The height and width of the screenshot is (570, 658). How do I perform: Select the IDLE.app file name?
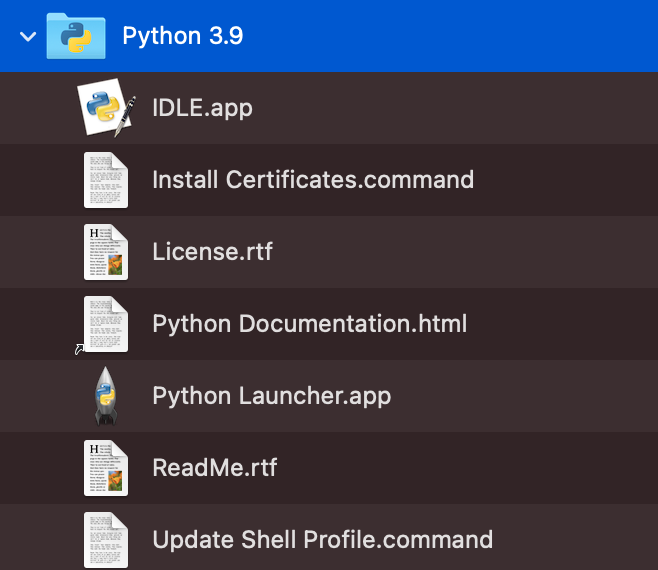tap(202, 108)
